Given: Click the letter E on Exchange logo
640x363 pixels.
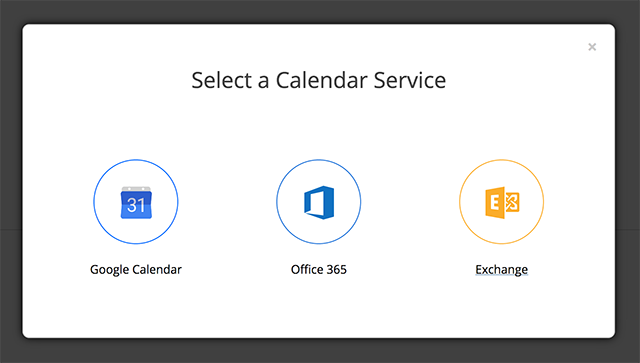Looking at the screenshot, I should coord(494,202).
